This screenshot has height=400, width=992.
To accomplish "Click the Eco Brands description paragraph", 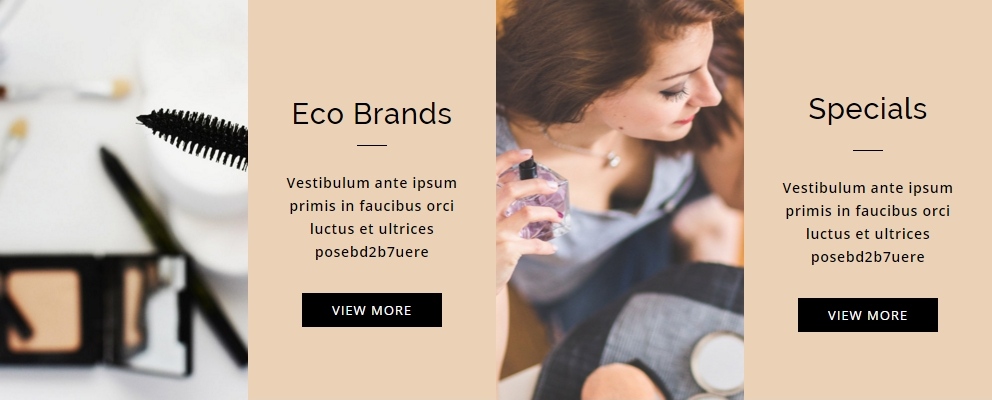I will pyautogui.click(x=372, y=217).
